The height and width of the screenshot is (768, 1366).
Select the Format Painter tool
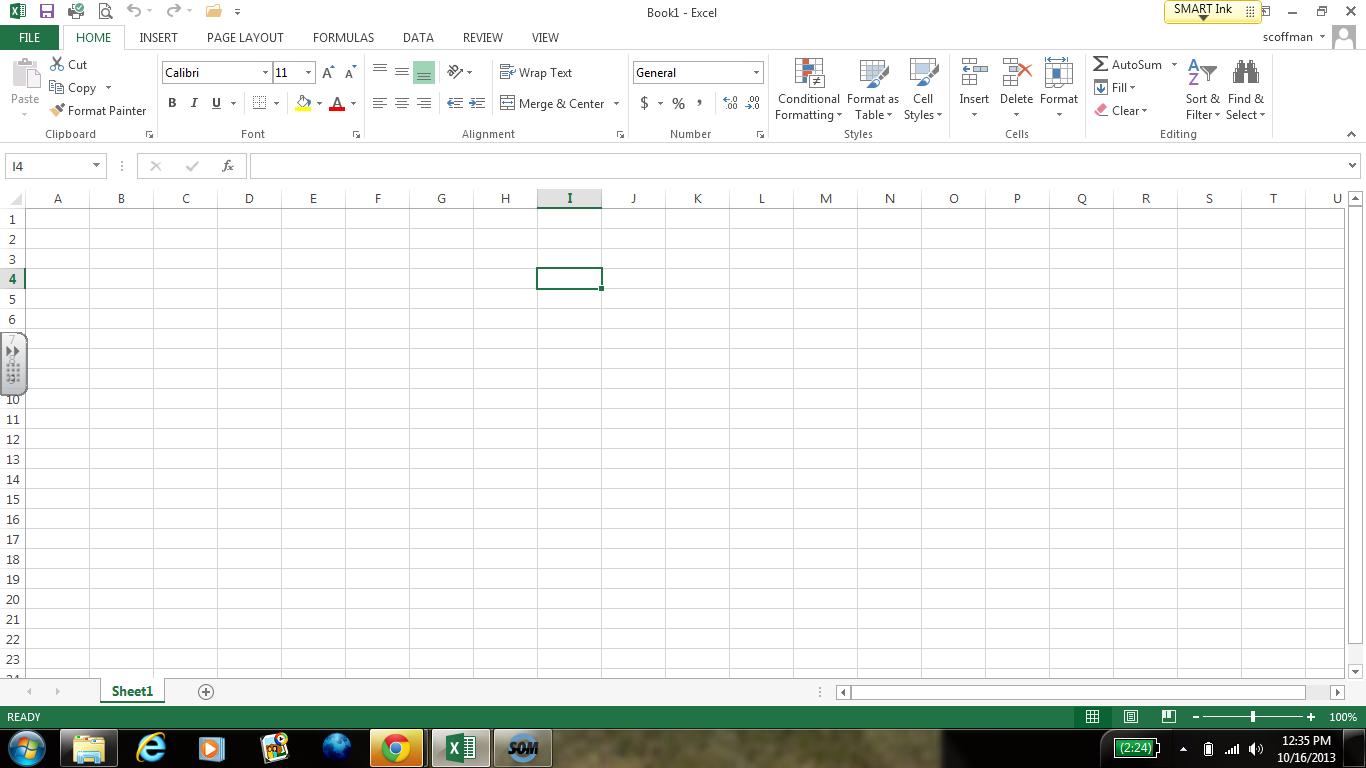pyautogui.click(x=98, y=110)
